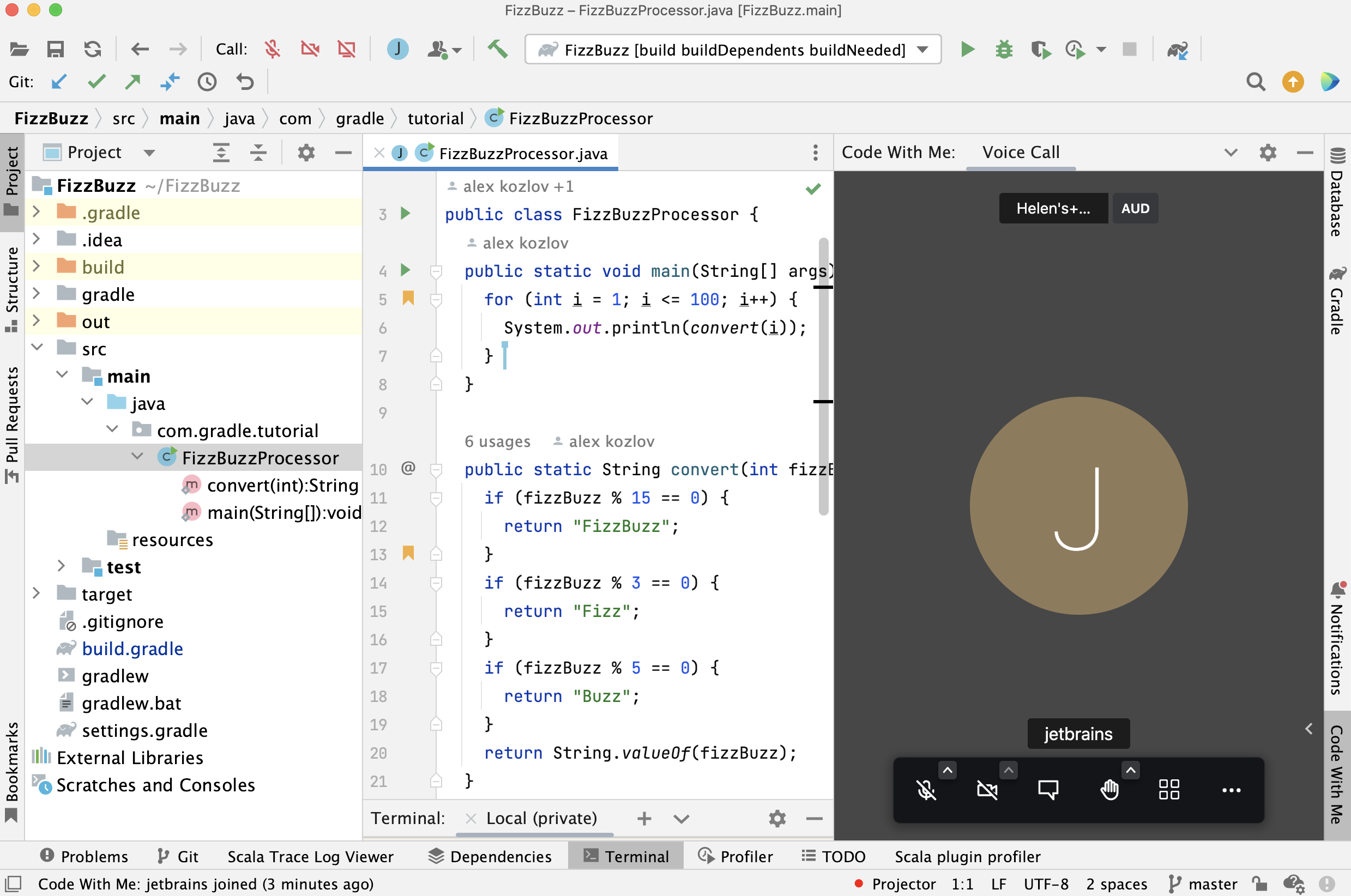Open build.gradle file in project tree
Image resolution: width=1351 pixels, height=896 pixels.
(x=132, y=649)
